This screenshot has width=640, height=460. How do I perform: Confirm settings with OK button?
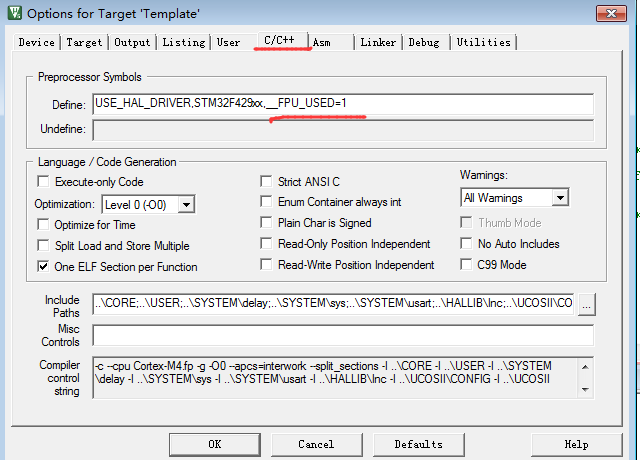click(x=215, y=444)
